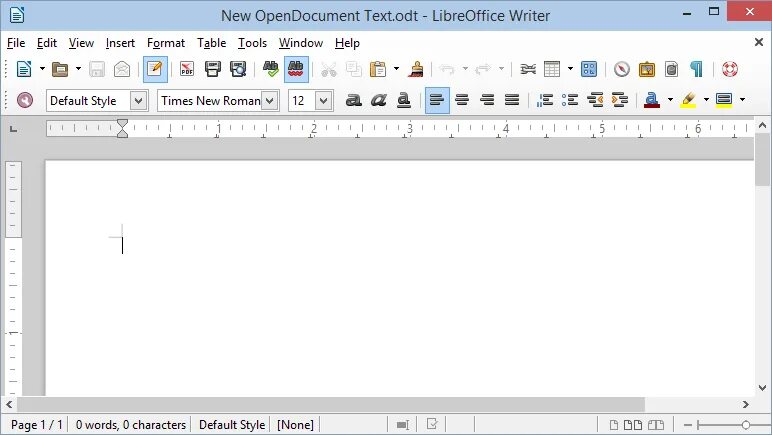The image size is (772, 435).
Task: Click the New document icon
Action: pyautogui.click(x=24, y=69)
